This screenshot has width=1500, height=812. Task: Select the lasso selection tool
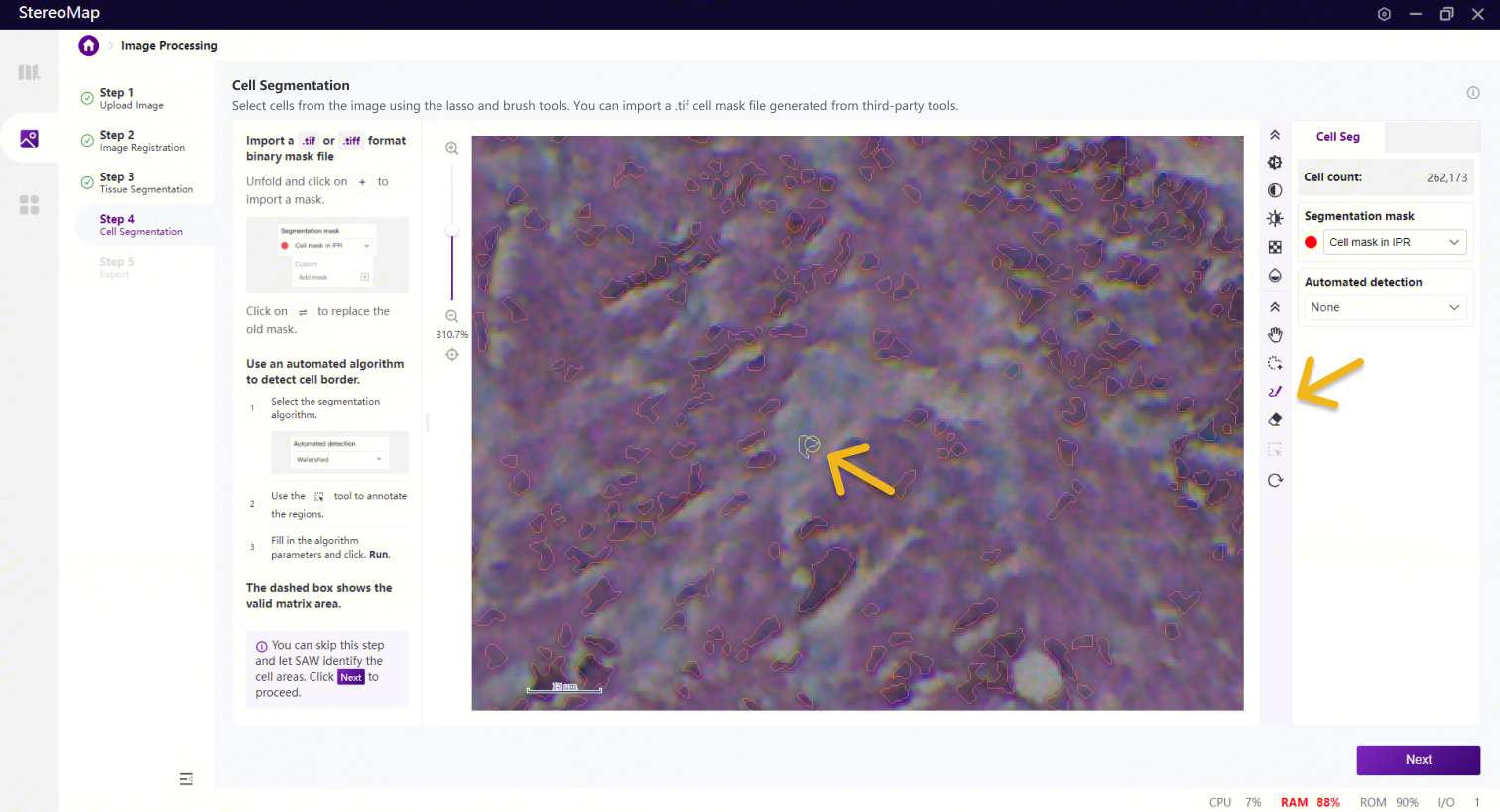click(x=1275, y=363)
